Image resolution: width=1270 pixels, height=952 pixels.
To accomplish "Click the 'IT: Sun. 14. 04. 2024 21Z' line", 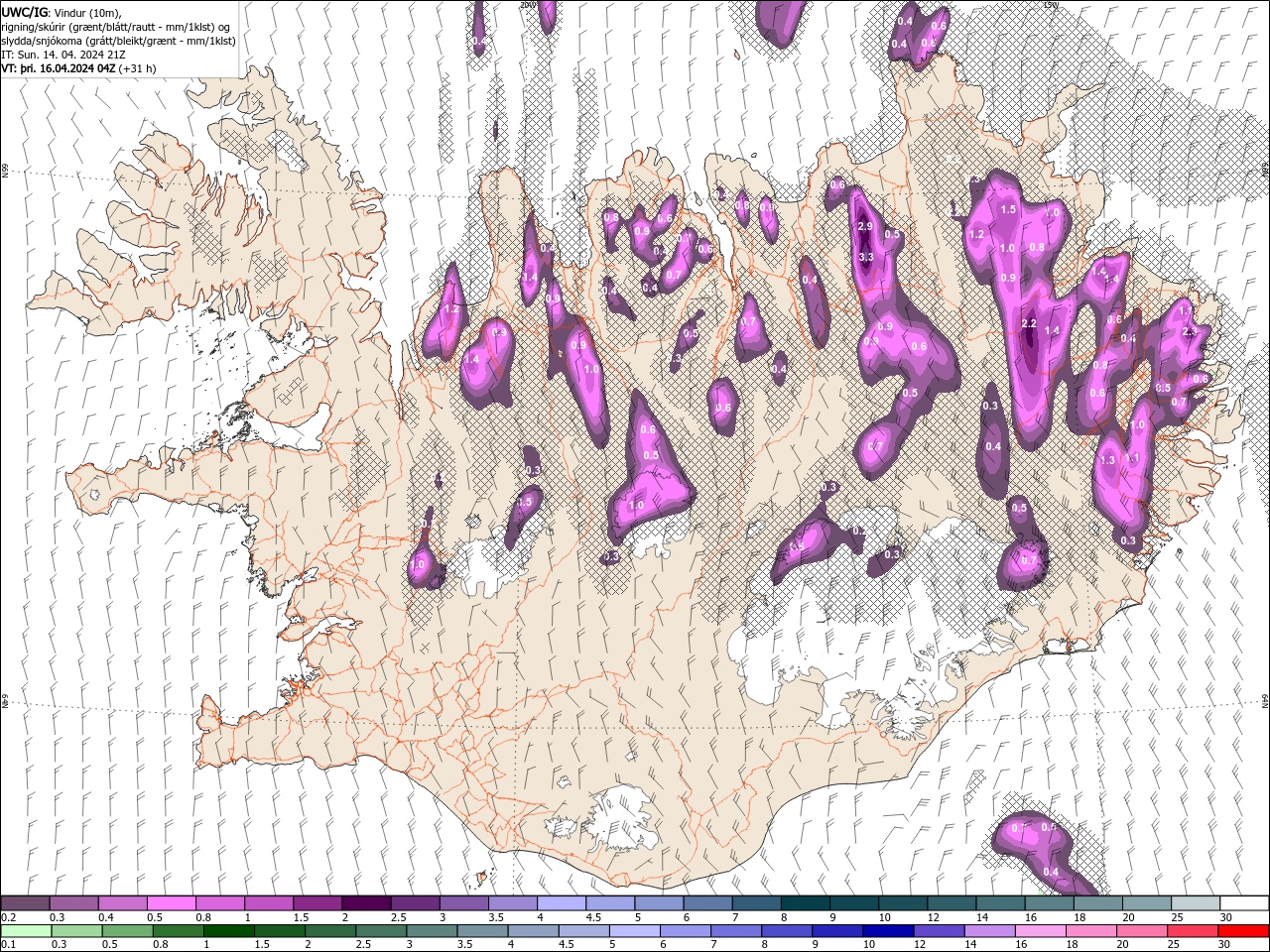I will click(x=65, y=55).
